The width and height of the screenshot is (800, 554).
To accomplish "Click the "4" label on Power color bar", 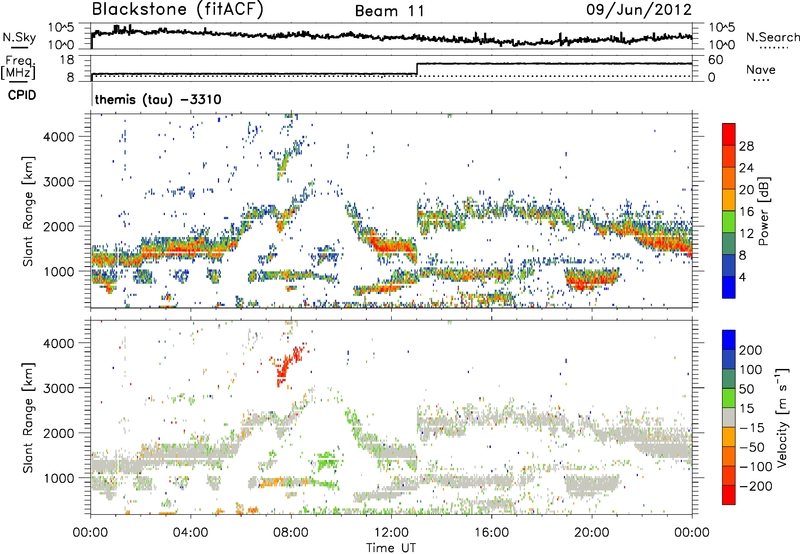I will point(743,278).
